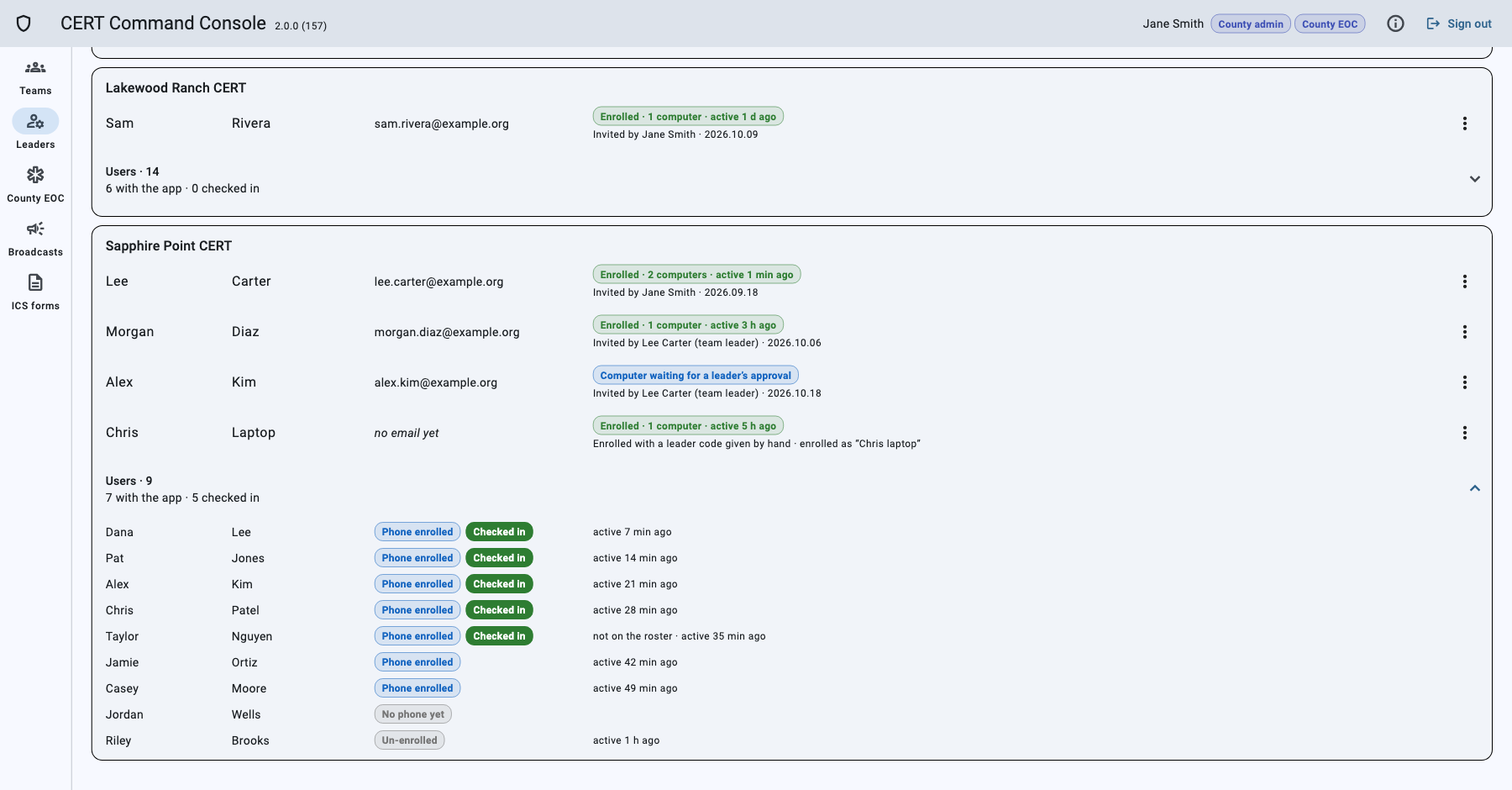This screenshot has height=790, width=1512.
Task: Click Sam Rivera's Enrolled 1 computer badge
Action: (688, 116)
